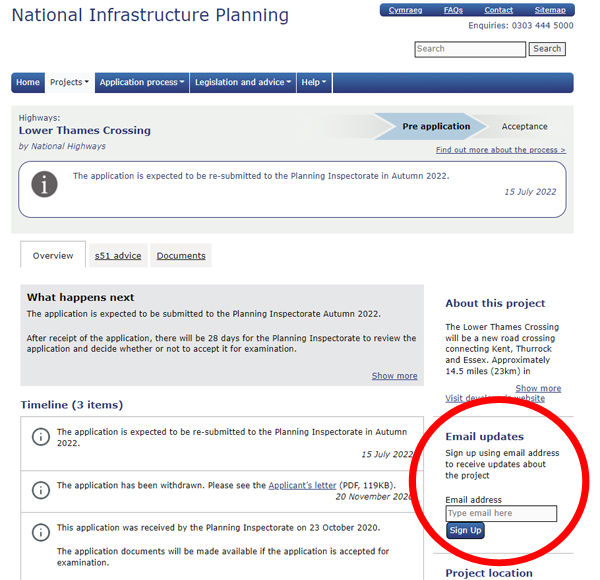Show more under What happens next

(x=395, y=376)
